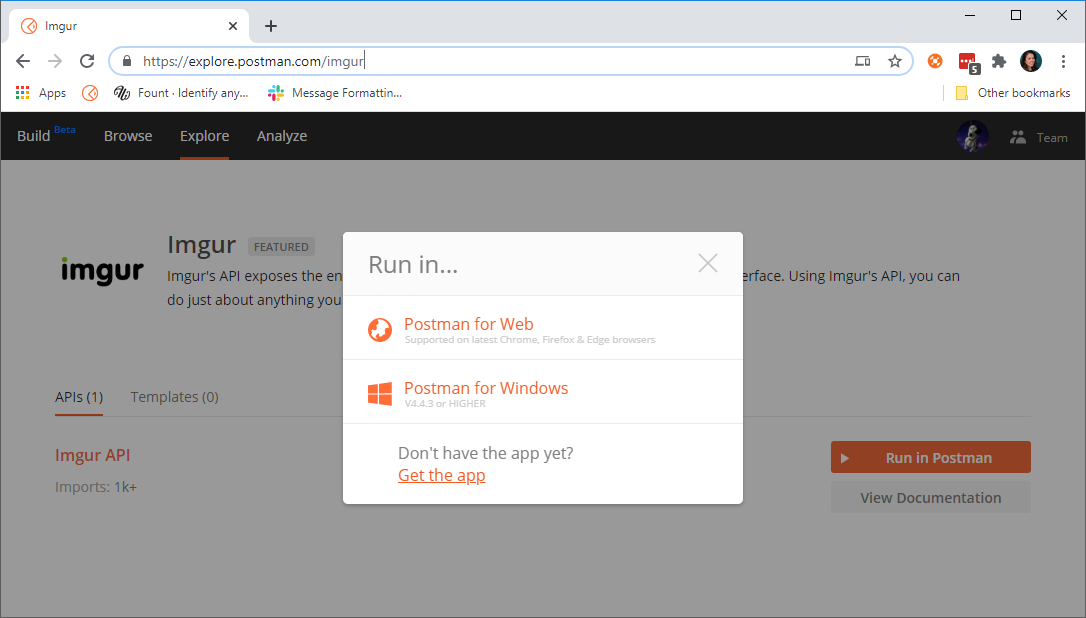Reload the current page

tap(87, 61)
